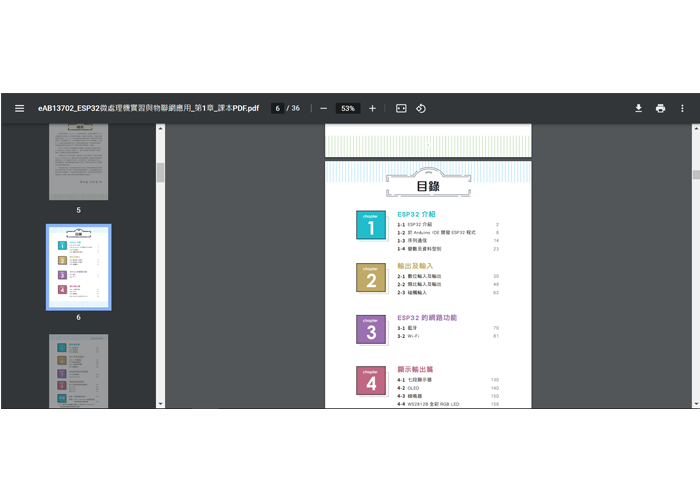Click the document vertical scrollbar thumb
The width and height of the screenshot is (700, 500).
(695, 174)
